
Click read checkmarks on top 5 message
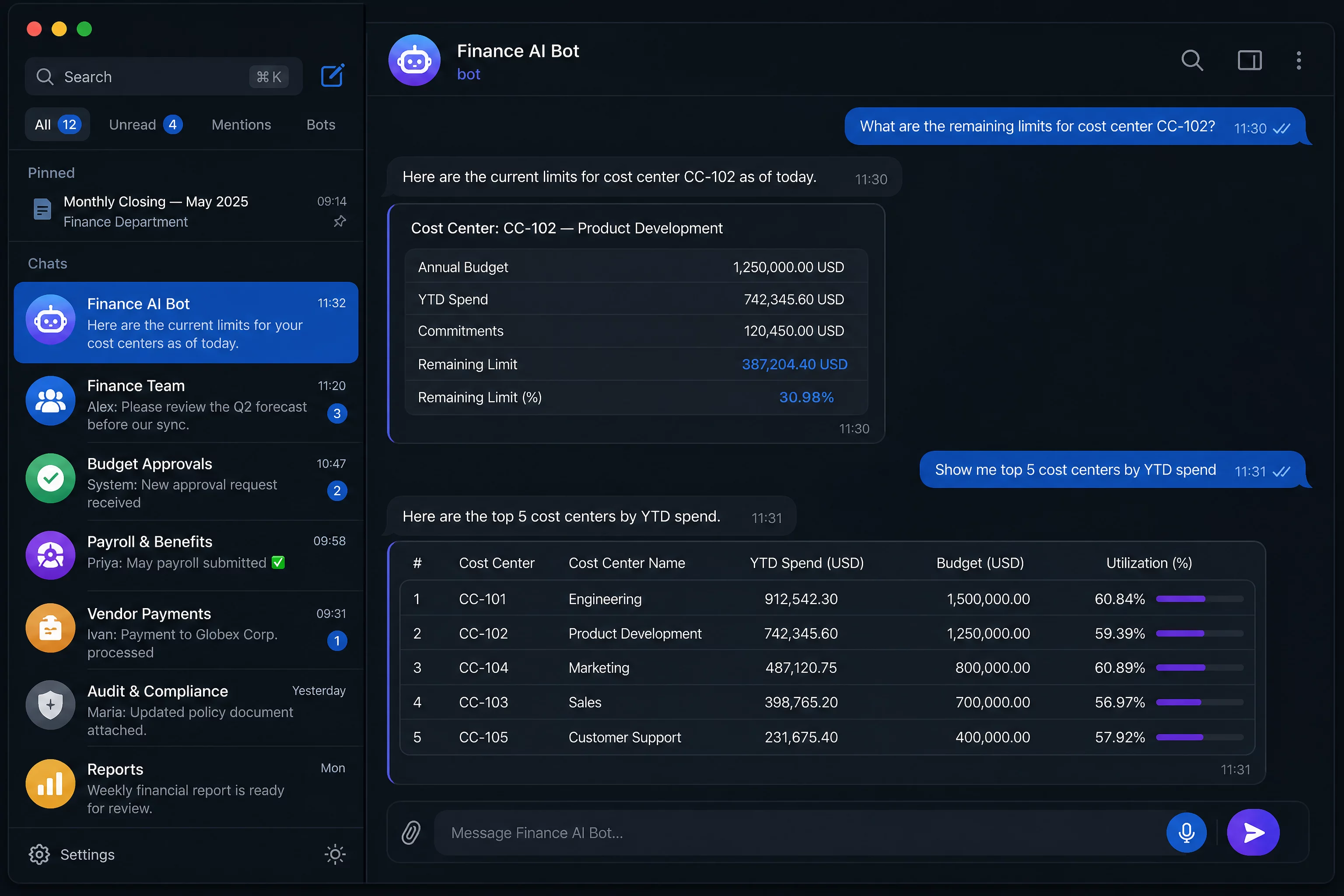pyautogui.click(x=1282, y=472)
